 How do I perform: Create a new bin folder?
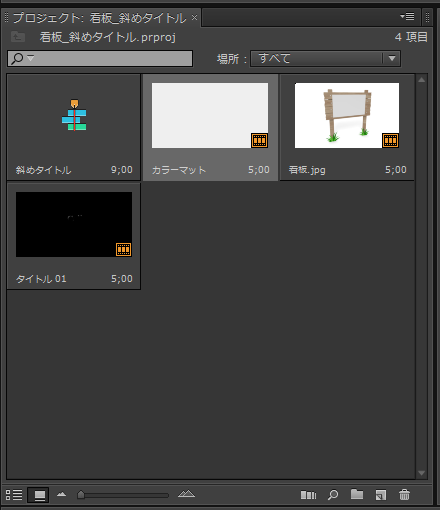pyautogui.click(x=357, y=494)
